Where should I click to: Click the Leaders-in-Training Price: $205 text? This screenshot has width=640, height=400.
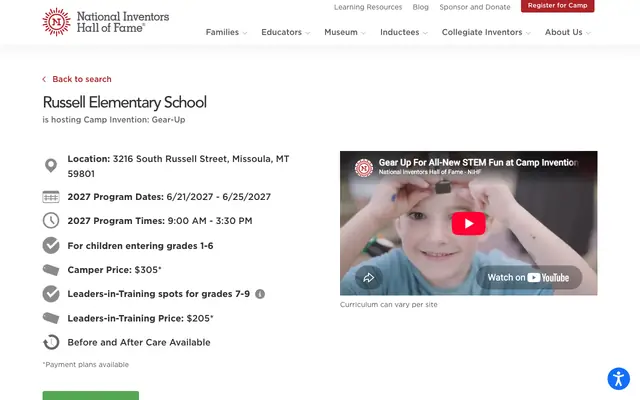pos(140,318)
